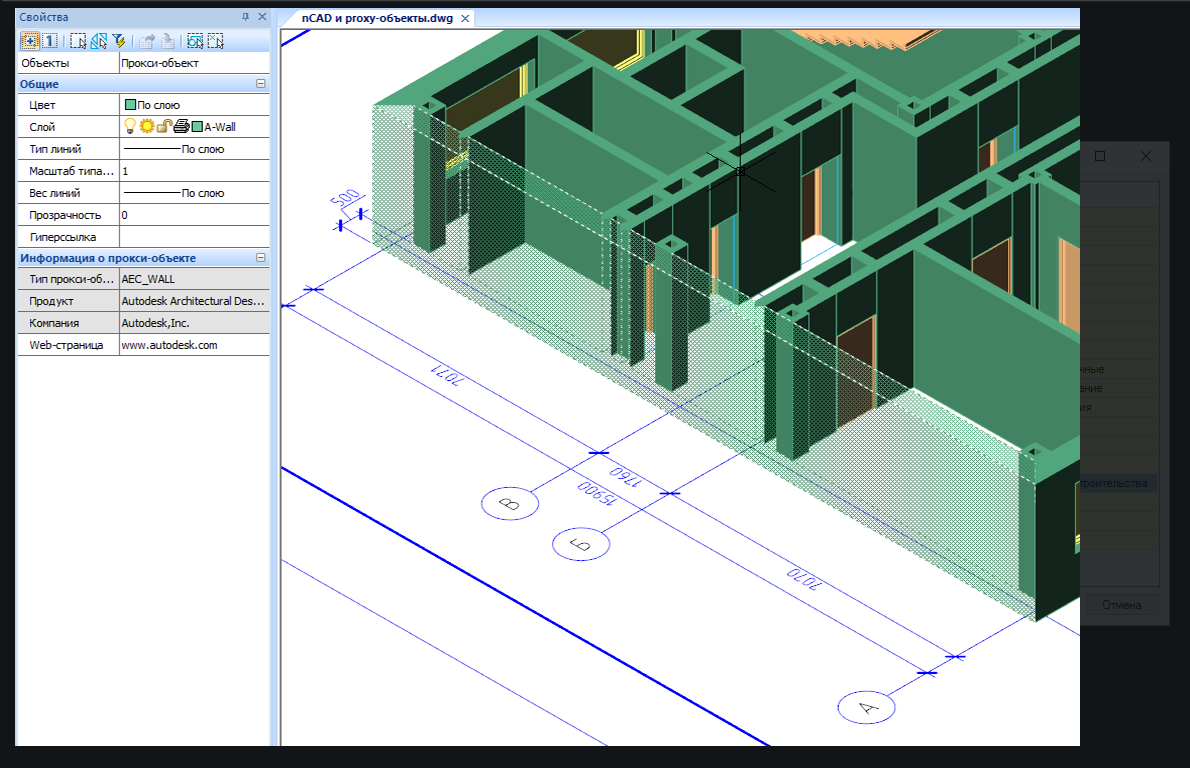Click the Цвет property label
Viewport: 1190px width, 768px height.
click(42, 105)
